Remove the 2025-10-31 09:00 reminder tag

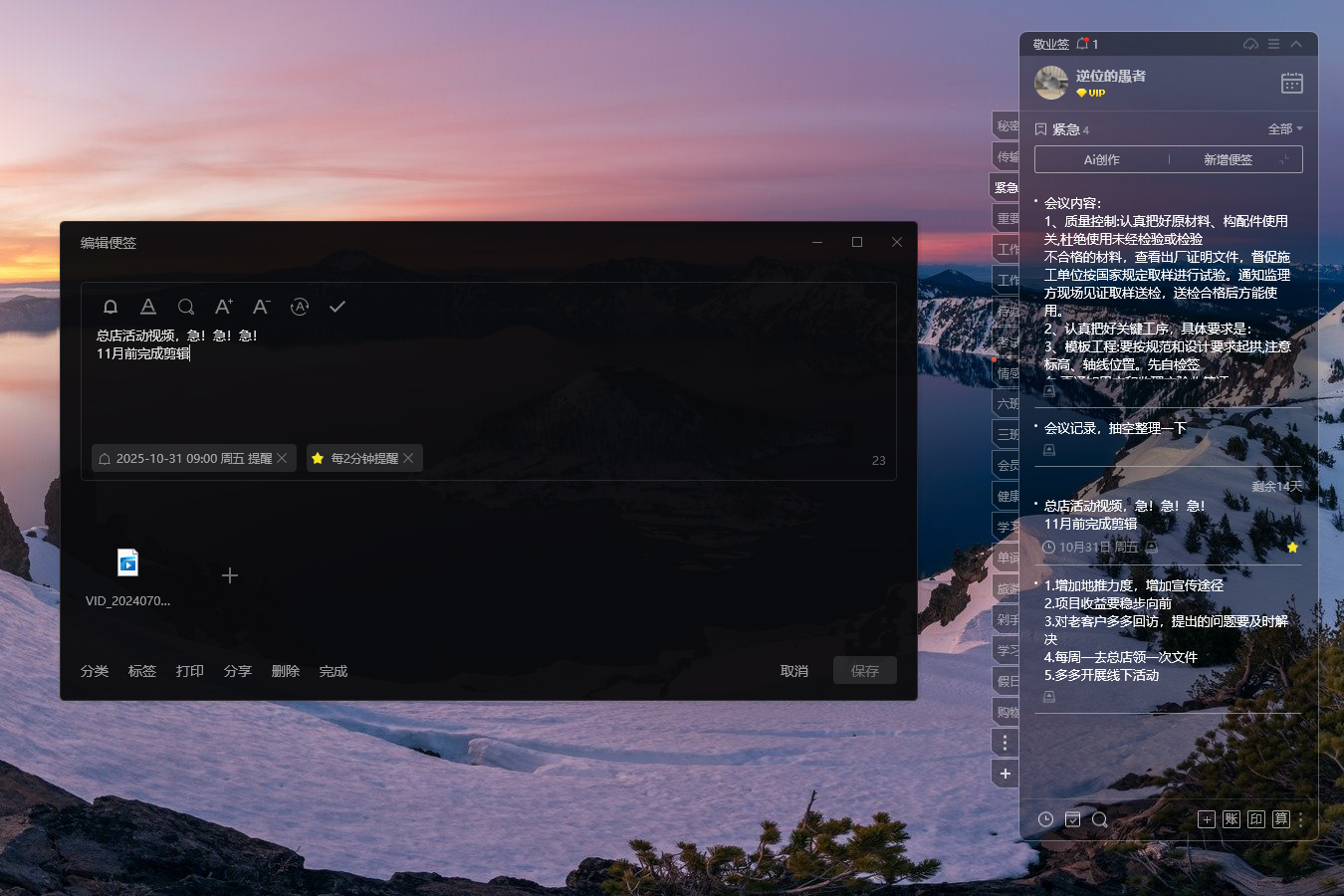(282, 458)
